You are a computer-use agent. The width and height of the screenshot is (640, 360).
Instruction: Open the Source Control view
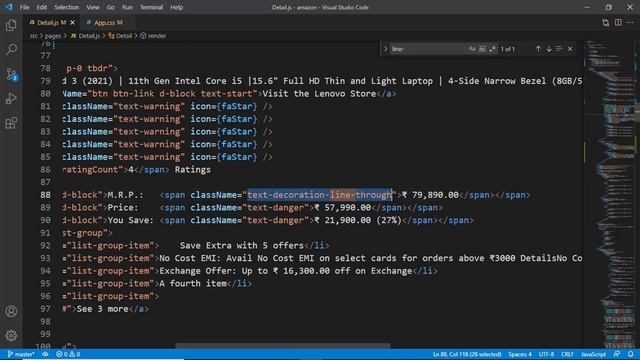[x=11, y=74]
